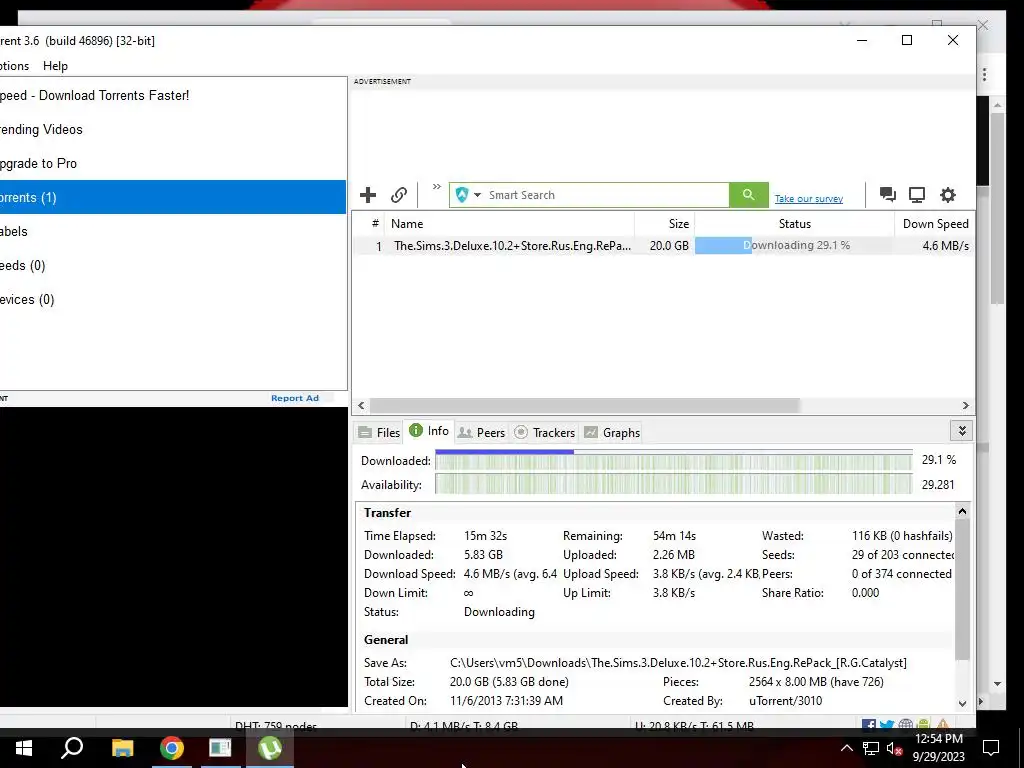1024x768 pixels.
Task: Select The.Sims.3.Deluxe torrent row
Action: tap(664, 246)
